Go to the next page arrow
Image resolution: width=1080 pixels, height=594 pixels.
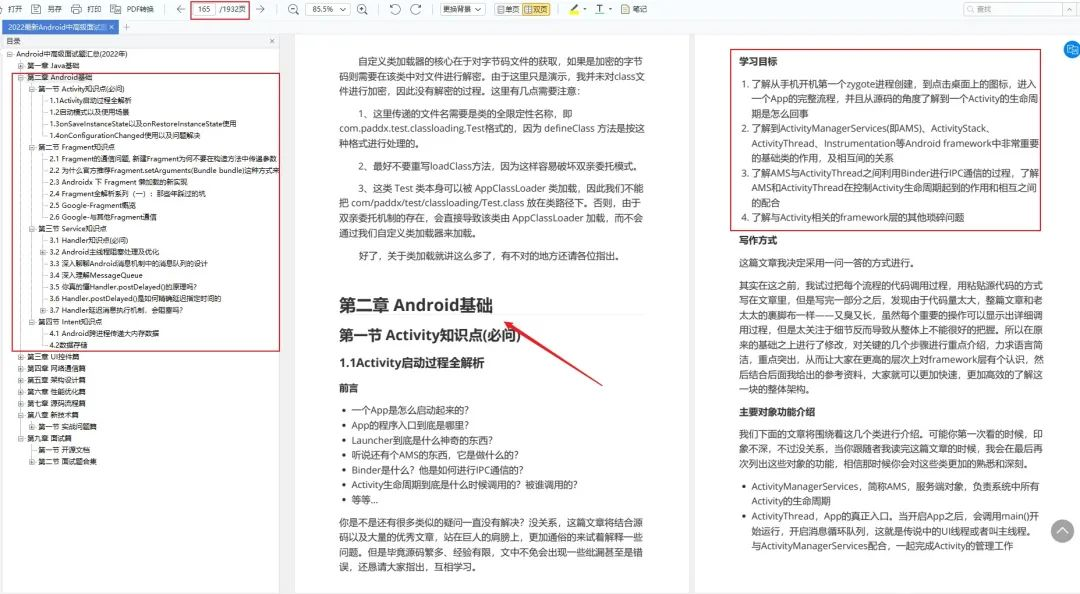[x=260, y=9]
